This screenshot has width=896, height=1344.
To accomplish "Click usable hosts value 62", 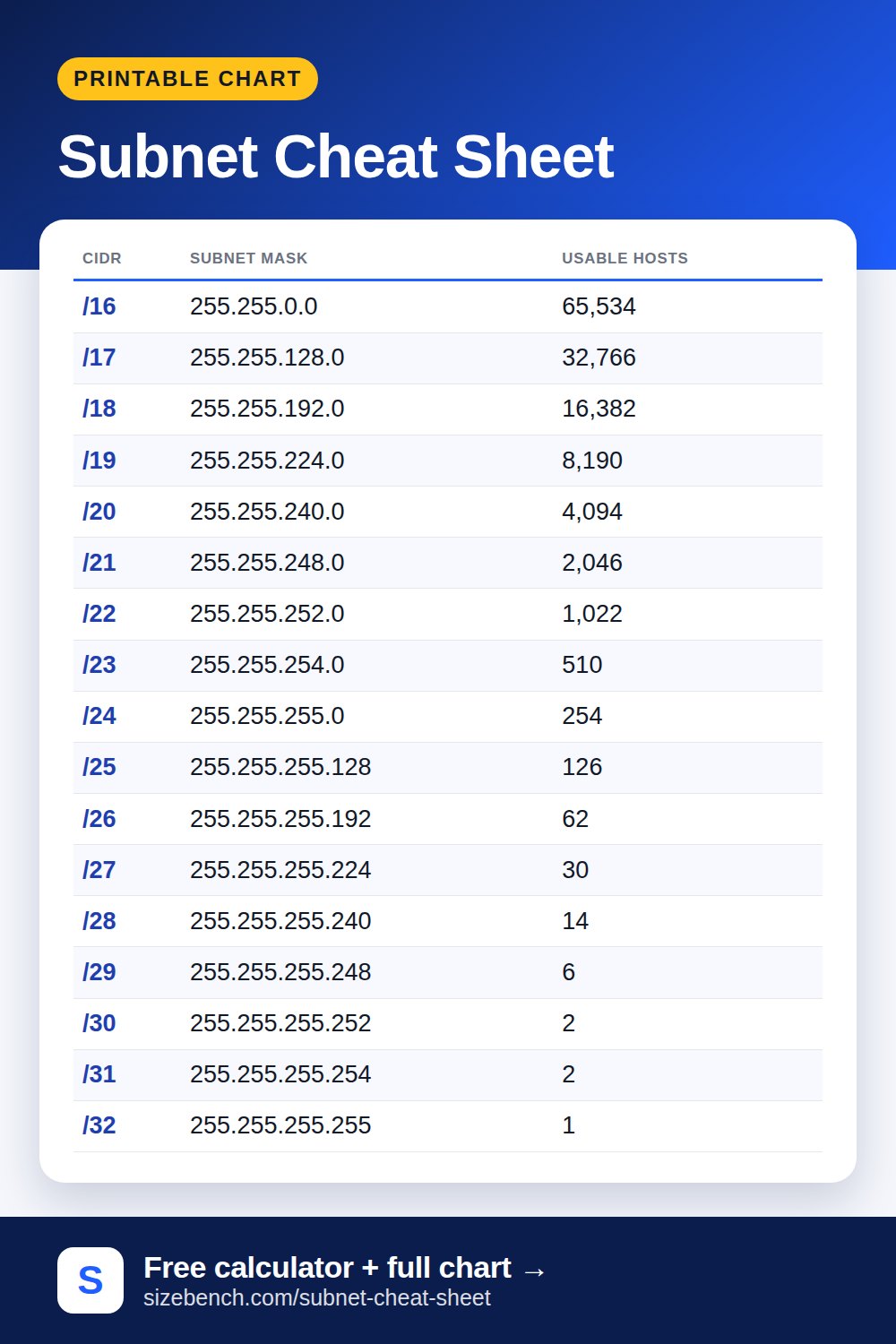I will 575,819.
